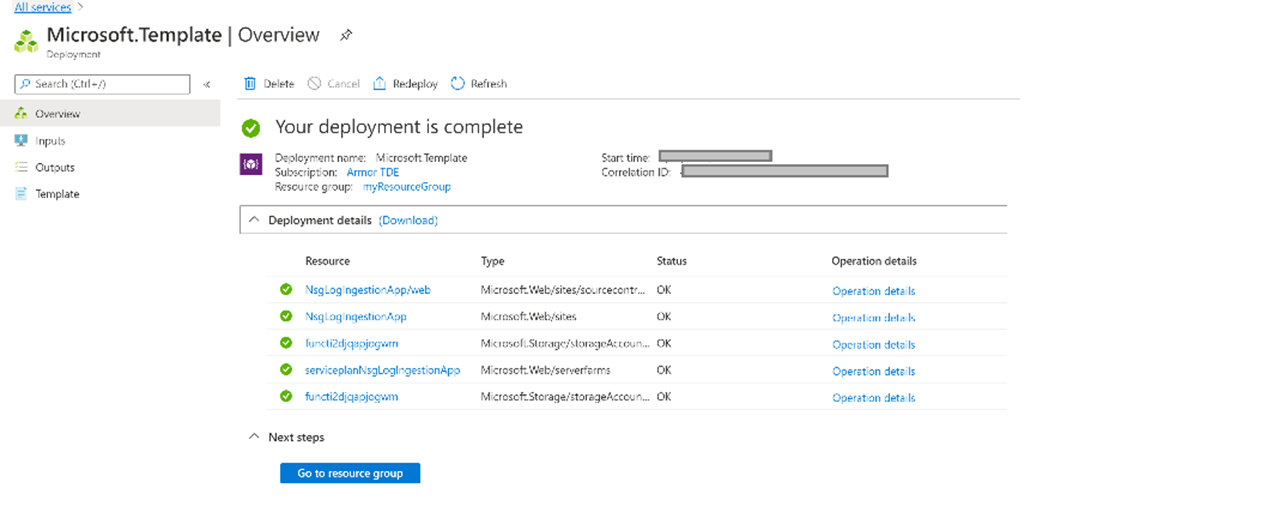
Task: Click the Template document icon in sidebar
Action: (x=21, y=194)
